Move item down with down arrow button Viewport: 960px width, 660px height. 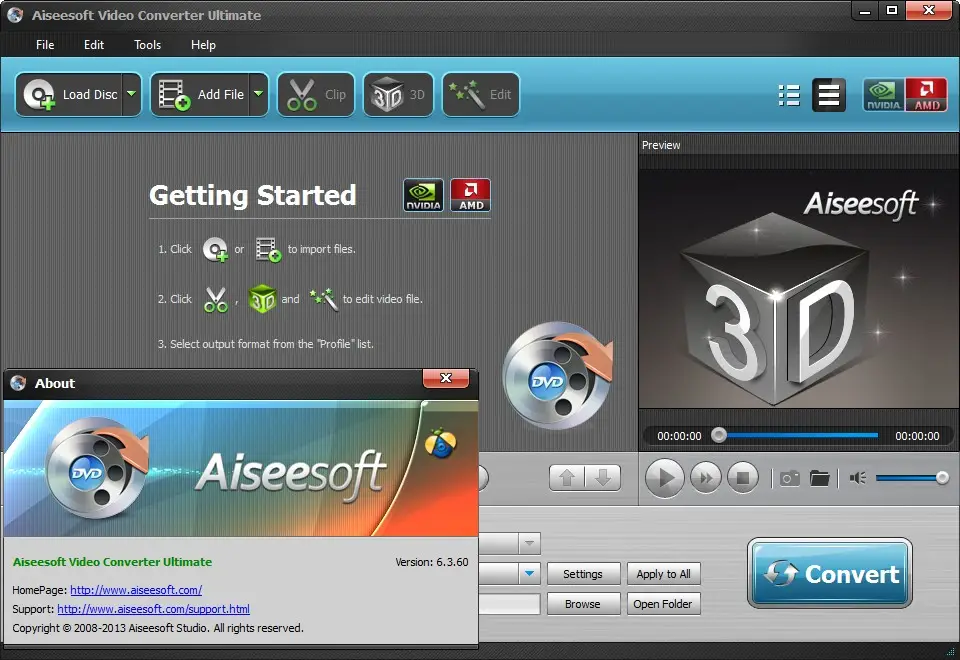(x=603, y=478)
